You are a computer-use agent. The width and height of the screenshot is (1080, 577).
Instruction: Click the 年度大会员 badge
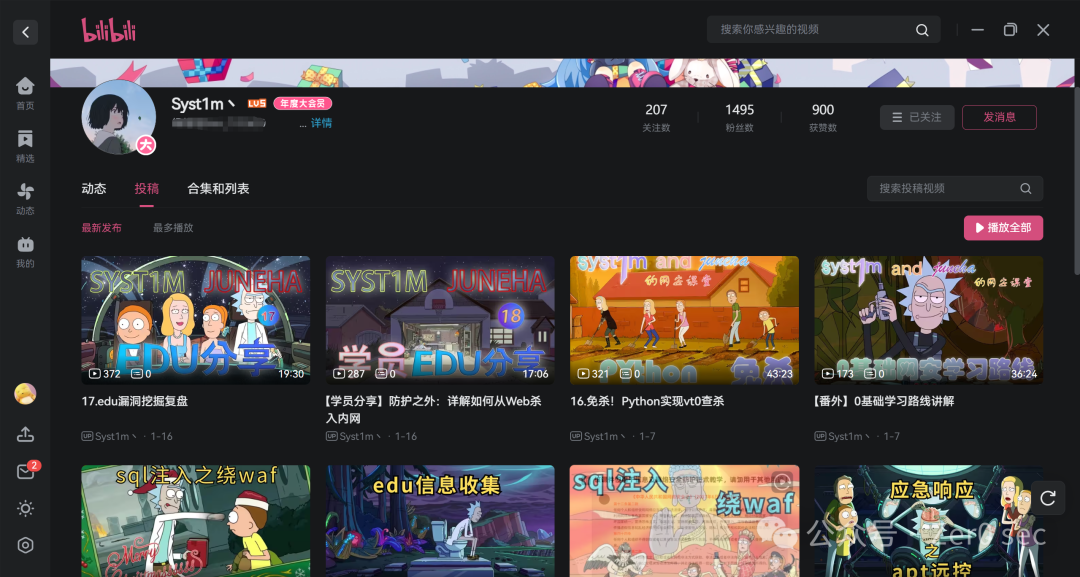click(303, 103)
